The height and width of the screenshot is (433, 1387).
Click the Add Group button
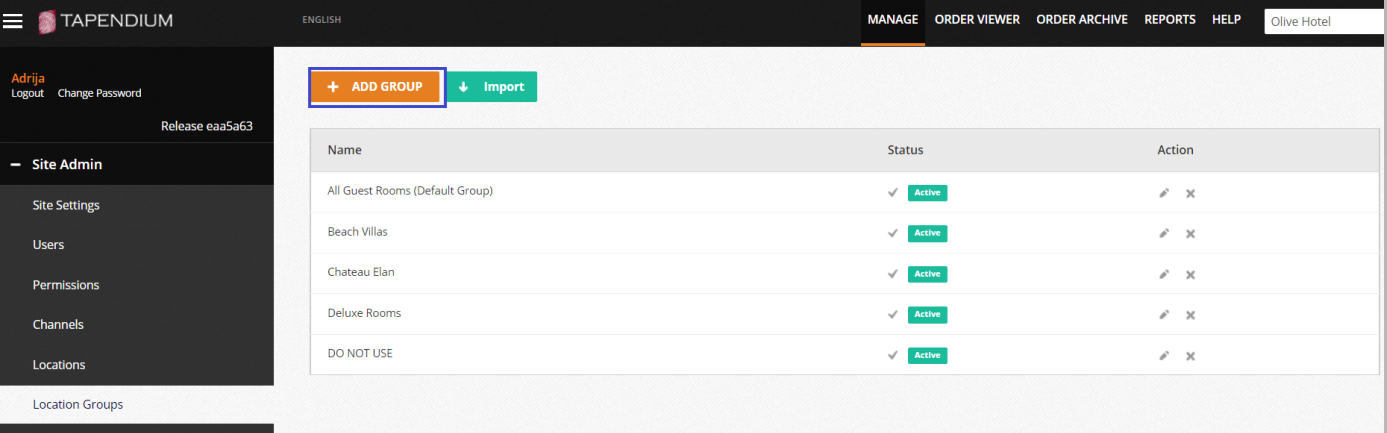click(x=376, y=87)
